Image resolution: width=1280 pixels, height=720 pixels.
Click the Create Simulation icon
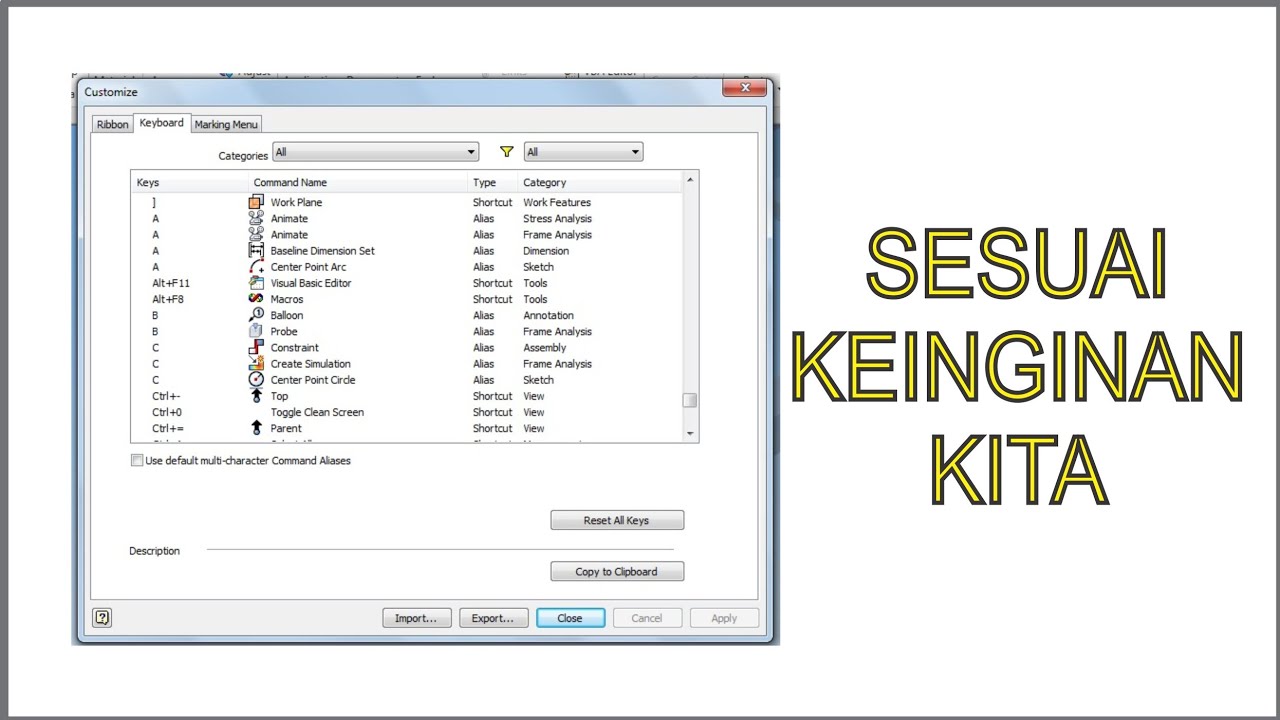click(x=256, y=363)
